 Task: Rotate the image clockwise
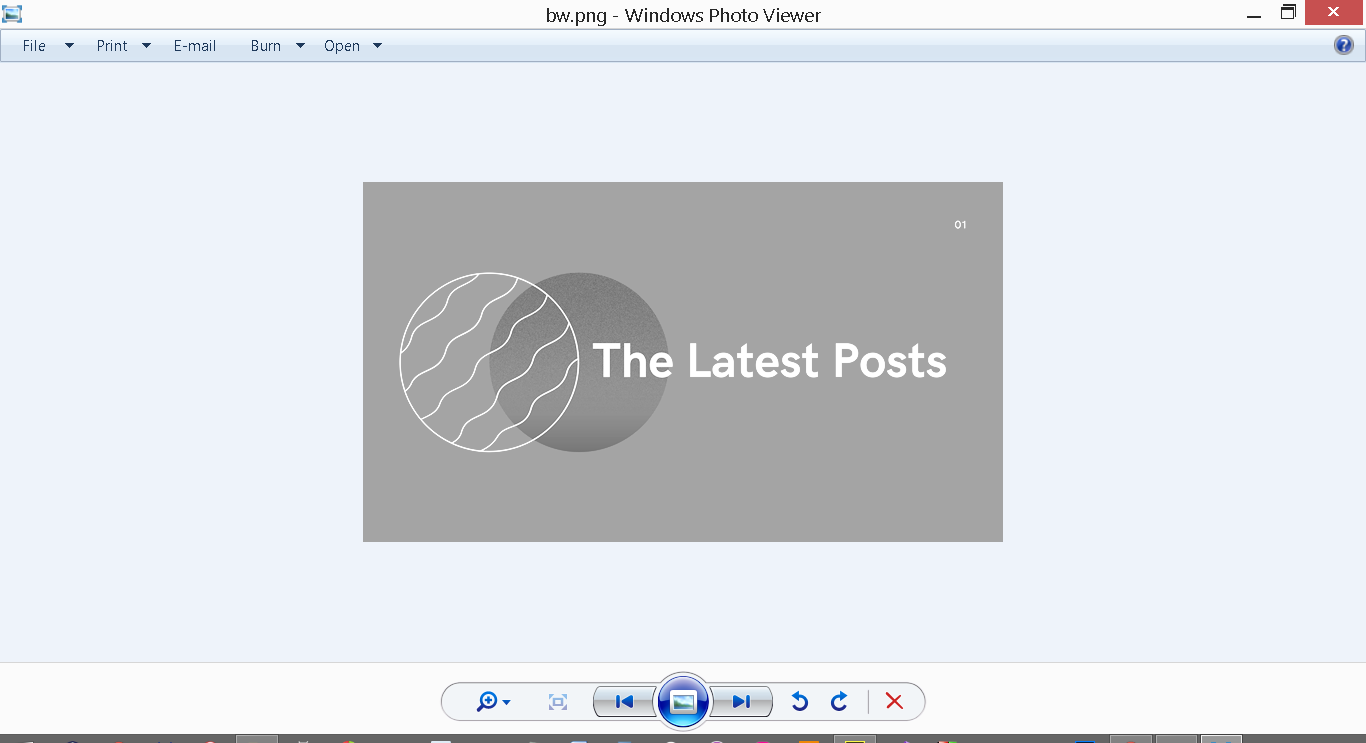pyautogui.click(x=839, y=702)
